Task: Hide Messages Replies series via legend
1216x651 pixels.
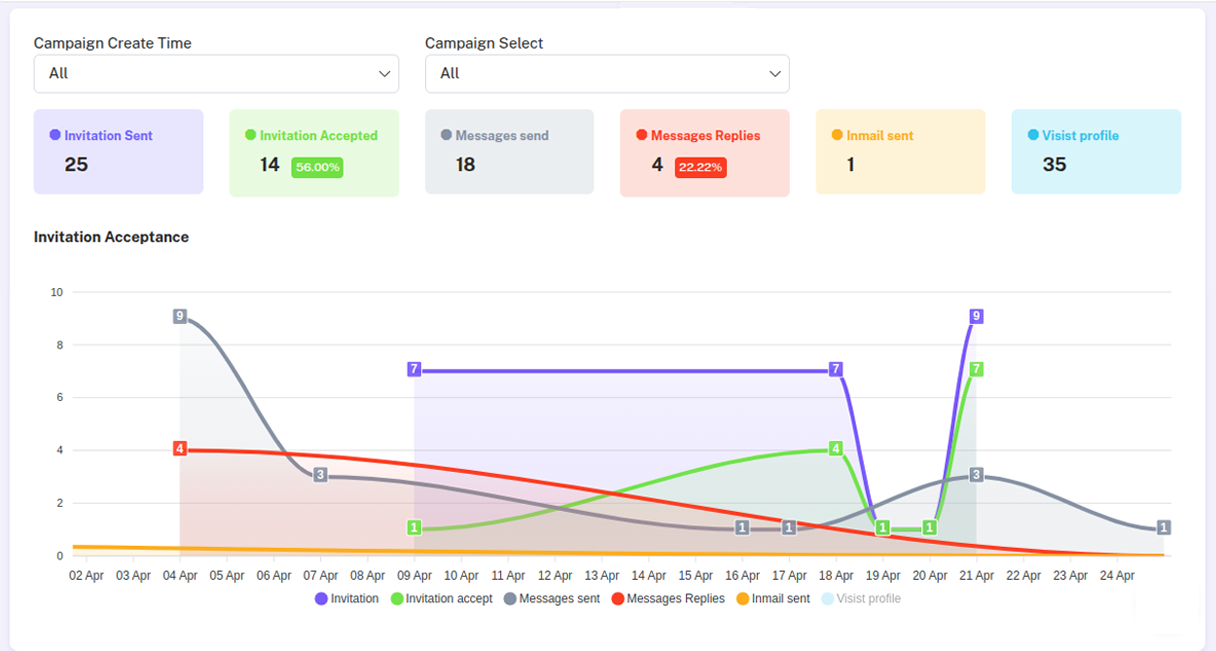Action: coord(667,599)
